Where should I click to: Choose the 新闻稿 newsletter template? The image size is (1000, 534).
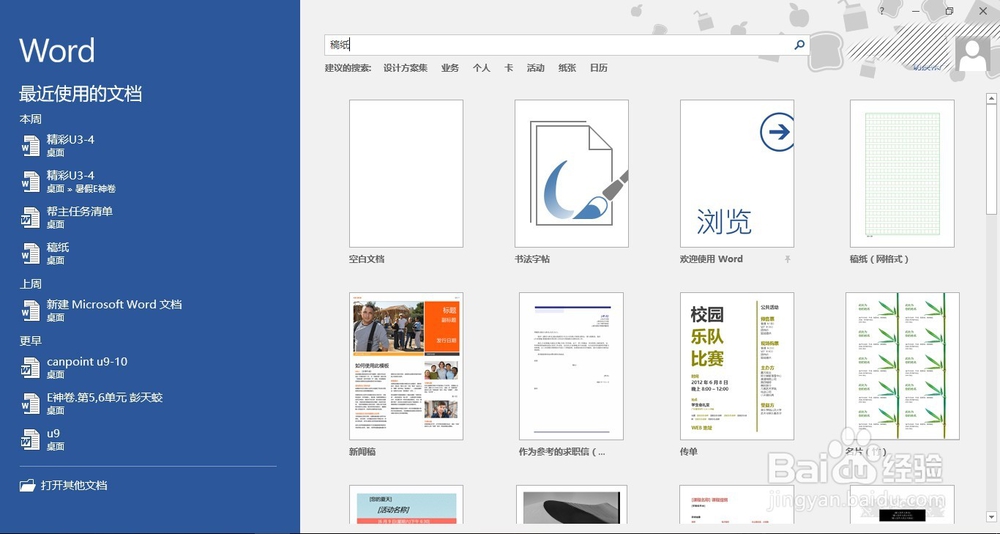(406, 366)
